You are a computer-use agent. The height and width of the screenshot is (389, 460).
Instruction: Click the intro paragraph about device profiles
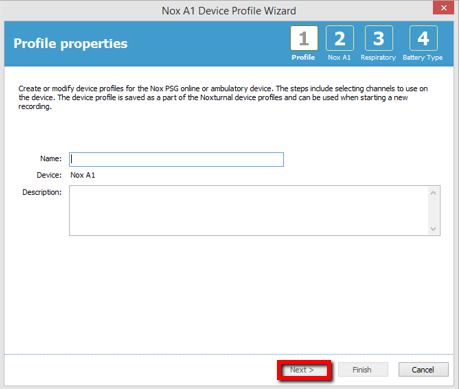pyautogui.click(x=223, y=97)
